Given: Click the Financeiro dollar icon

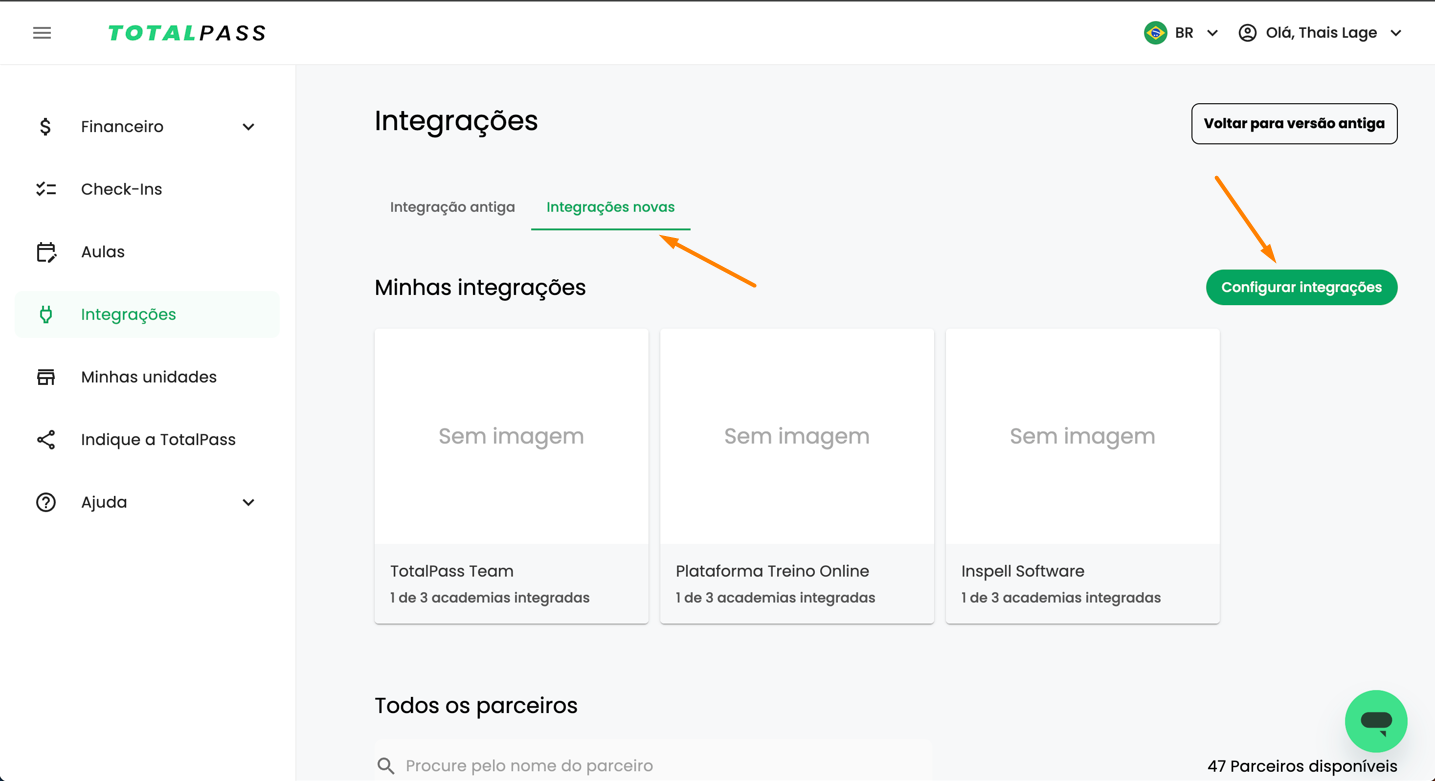Looking at the screenshot, I should tap(46, 127).
